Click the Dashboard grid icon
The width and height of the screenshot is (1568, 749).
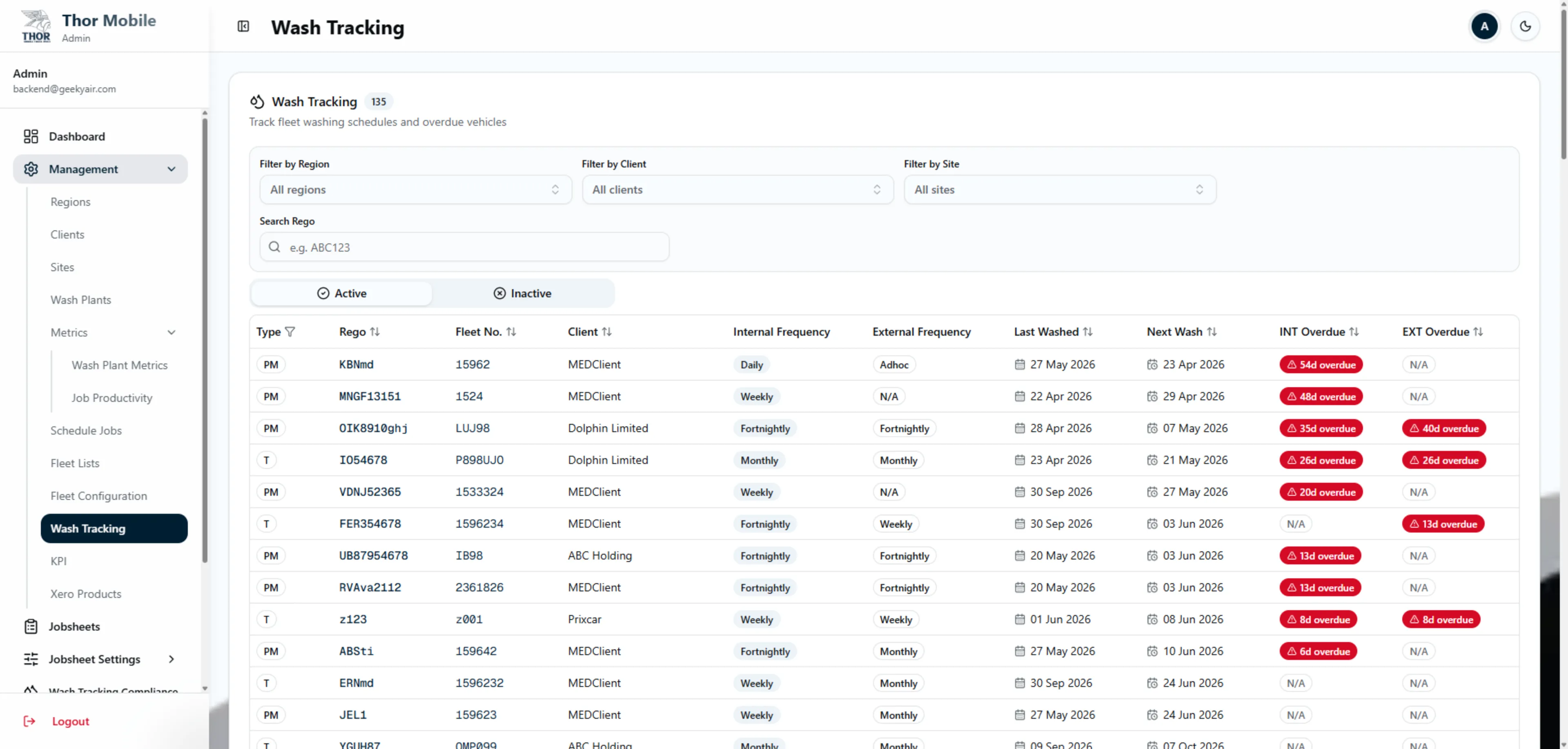pos(31,136)
